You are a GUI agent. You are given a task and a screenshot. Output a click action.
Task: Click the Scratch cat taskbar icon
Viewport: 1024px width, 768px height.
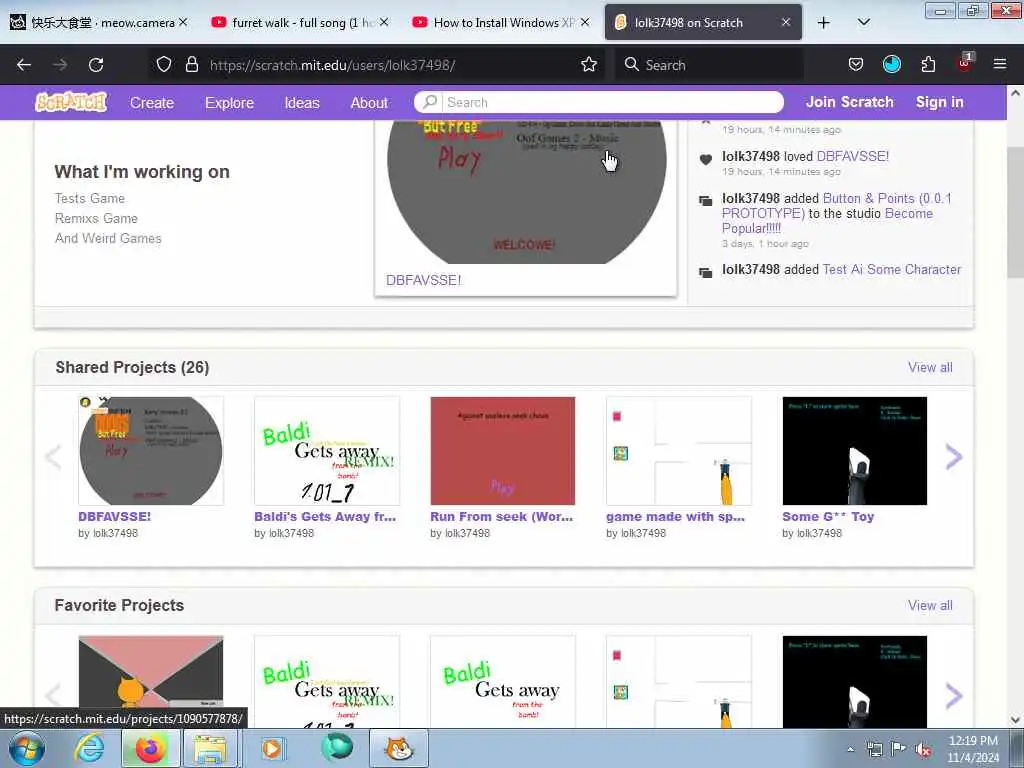tap(398, 748)
